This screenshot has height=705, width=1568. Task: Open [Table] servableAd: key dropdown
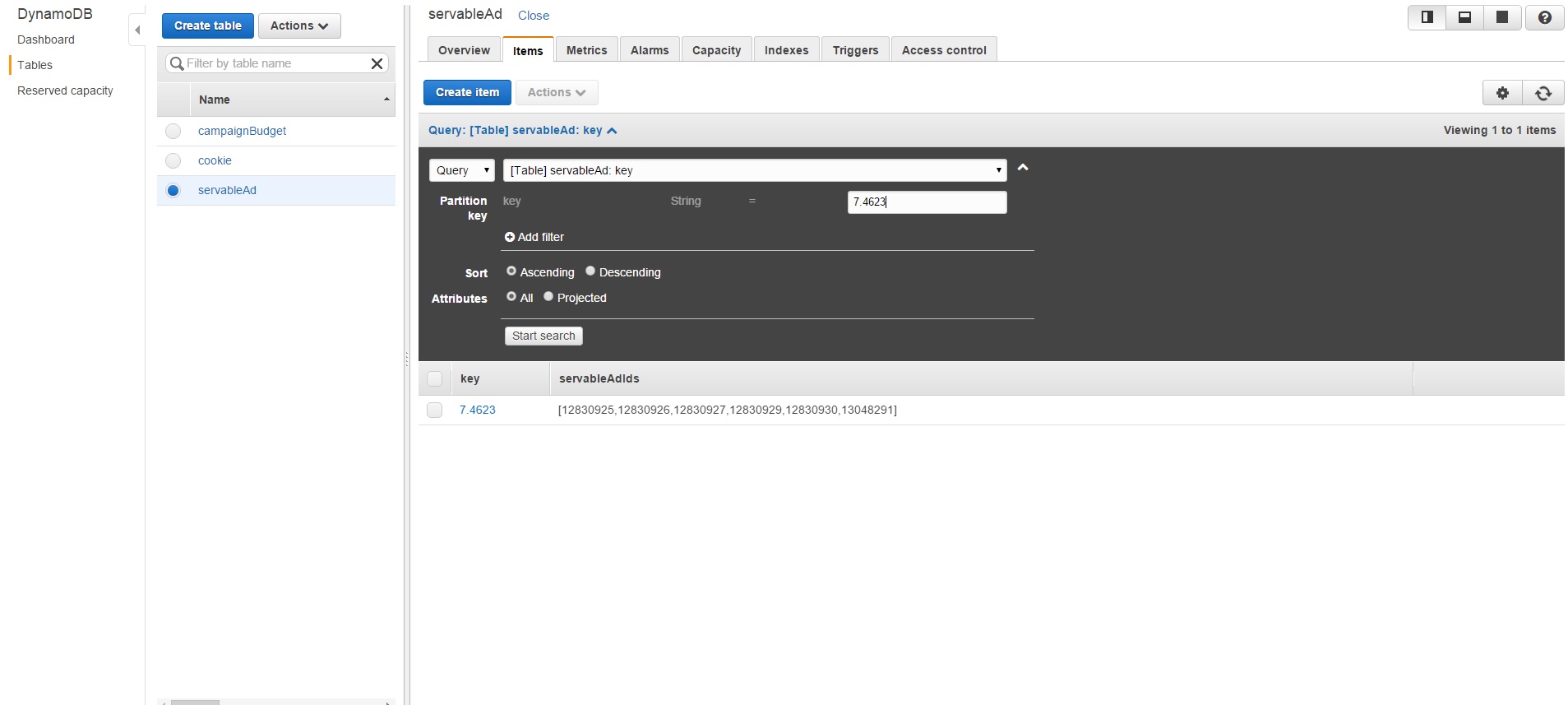(755, 170)
